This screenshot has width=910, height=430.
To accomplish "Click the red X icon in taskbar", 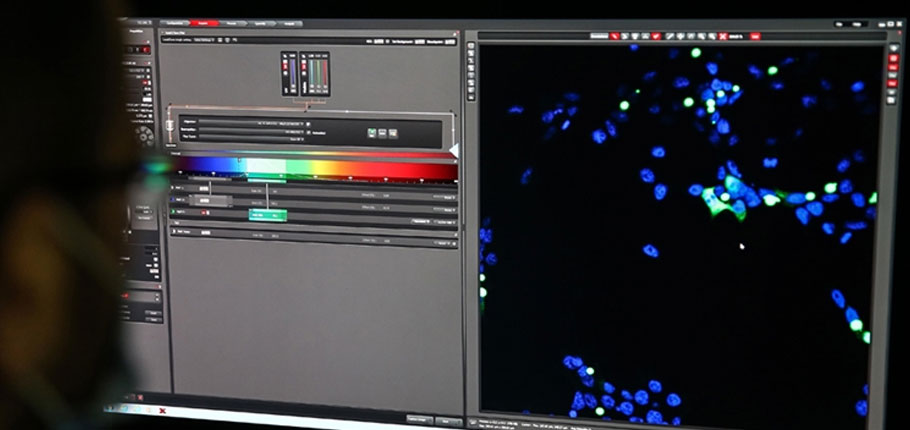I will click(x=163, y=411).
